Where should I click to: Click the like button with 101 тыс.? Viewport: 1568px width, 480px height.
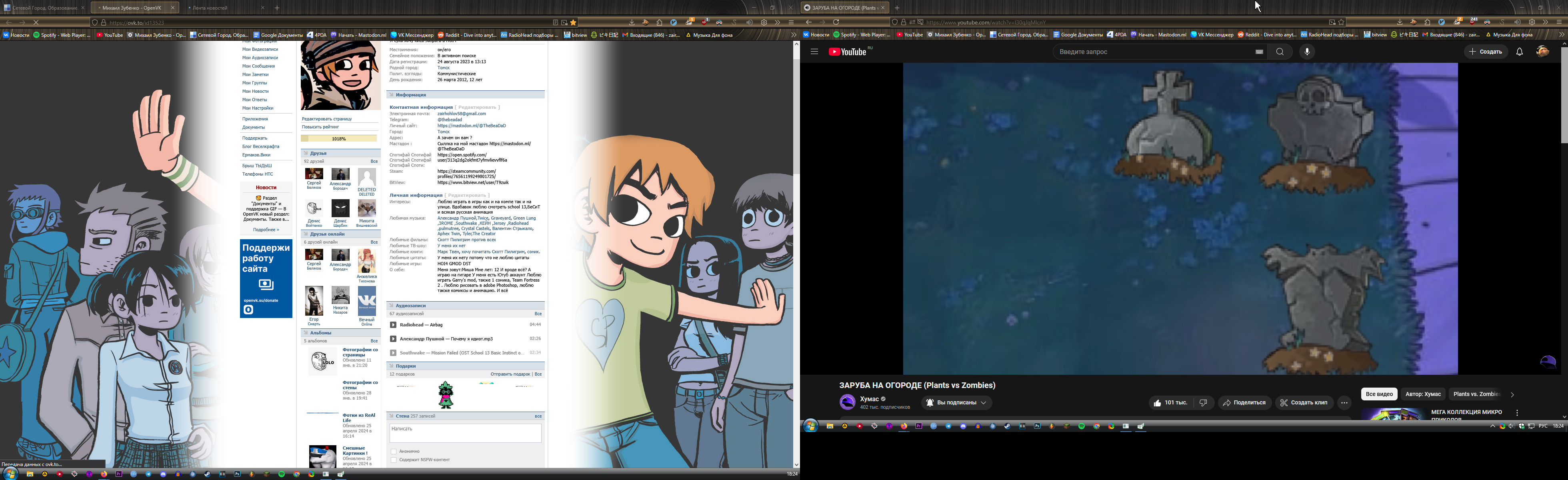pyautogui.click(x=1170, y=403)
